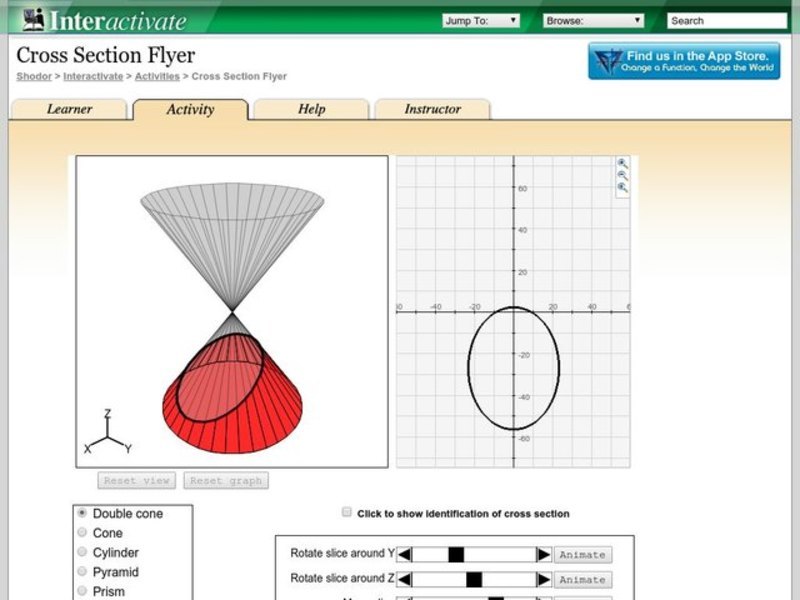
Task: Reset zoom with the bottom magnifier icon
Action: 622,187
